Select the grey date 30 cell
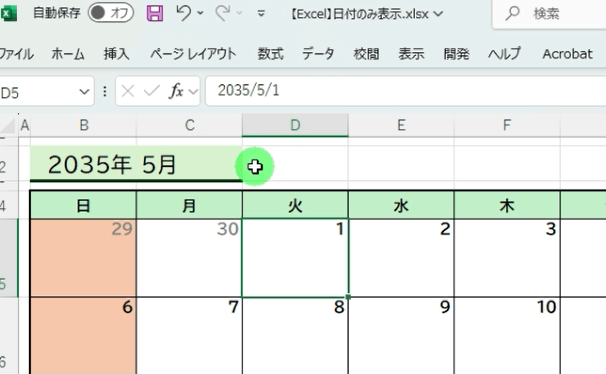Screen dimensions: 606x374 [x=189, y=258]
